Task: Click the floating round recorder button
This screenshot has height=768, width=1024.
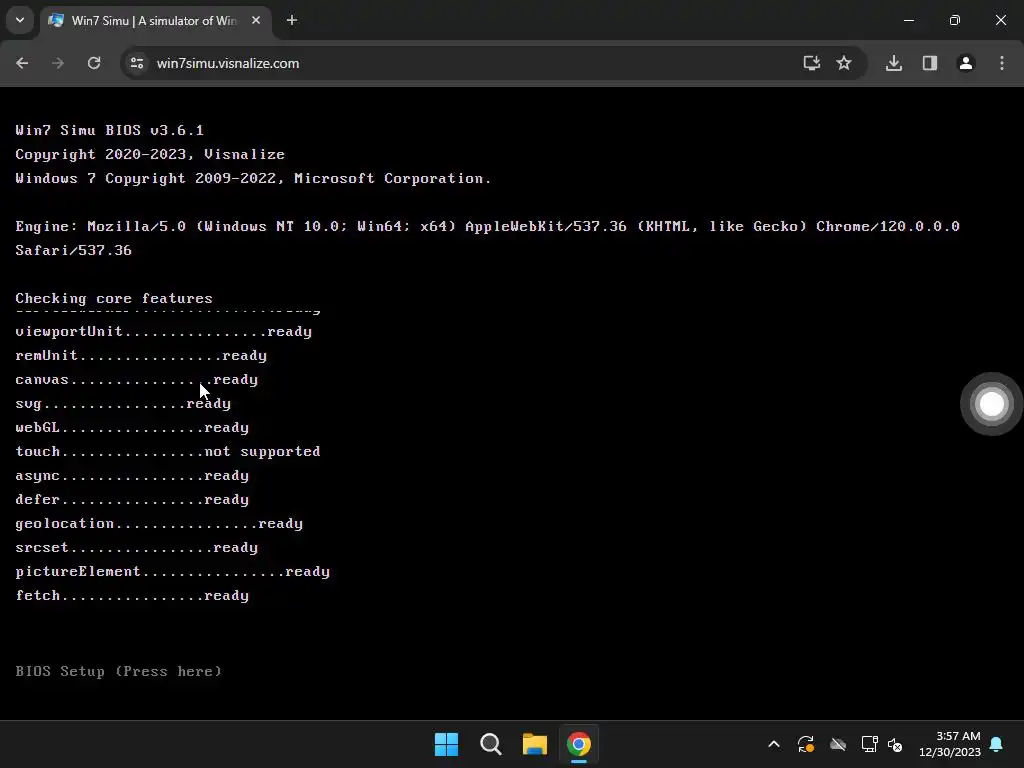Action: click(x=991, y=404)
